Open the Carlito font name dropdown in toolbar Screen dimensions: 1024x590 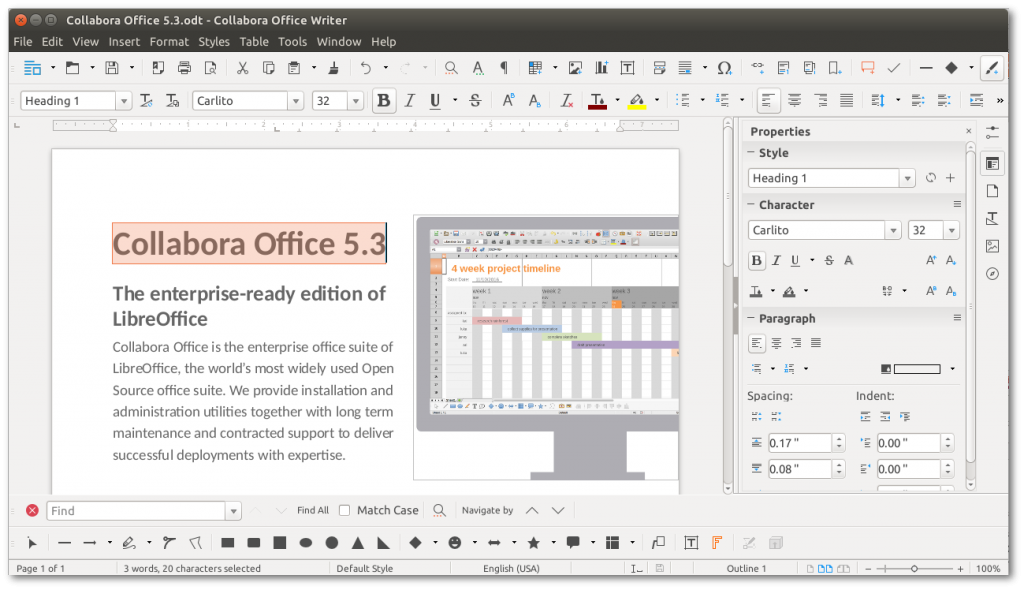(296, 101)
